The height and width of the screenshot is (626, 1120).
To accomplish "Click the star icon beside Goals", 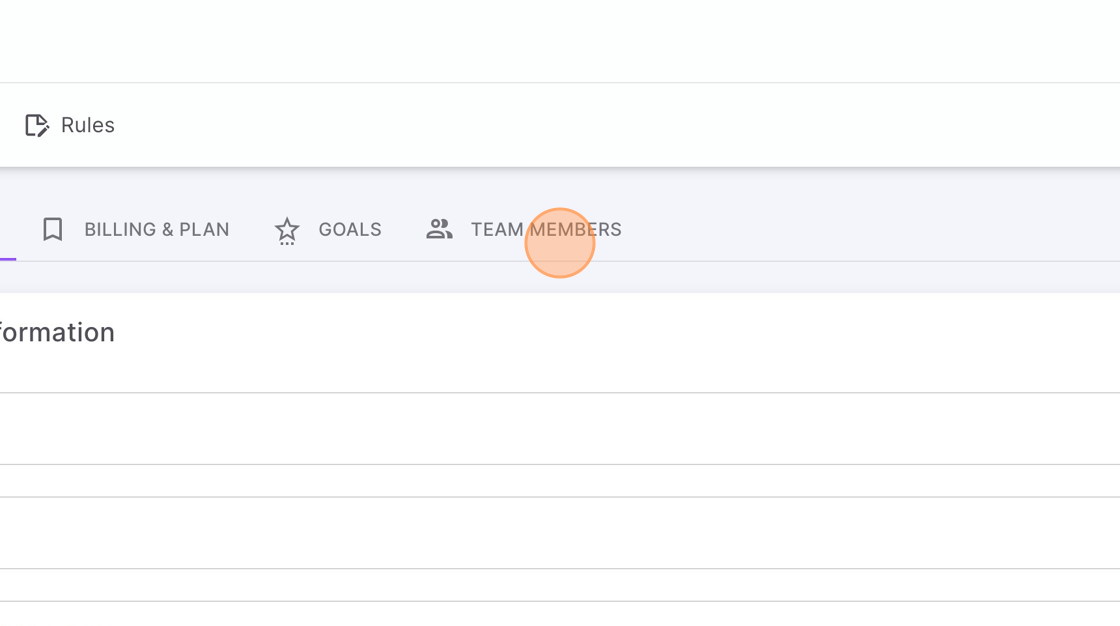I will tap(287, 230).
